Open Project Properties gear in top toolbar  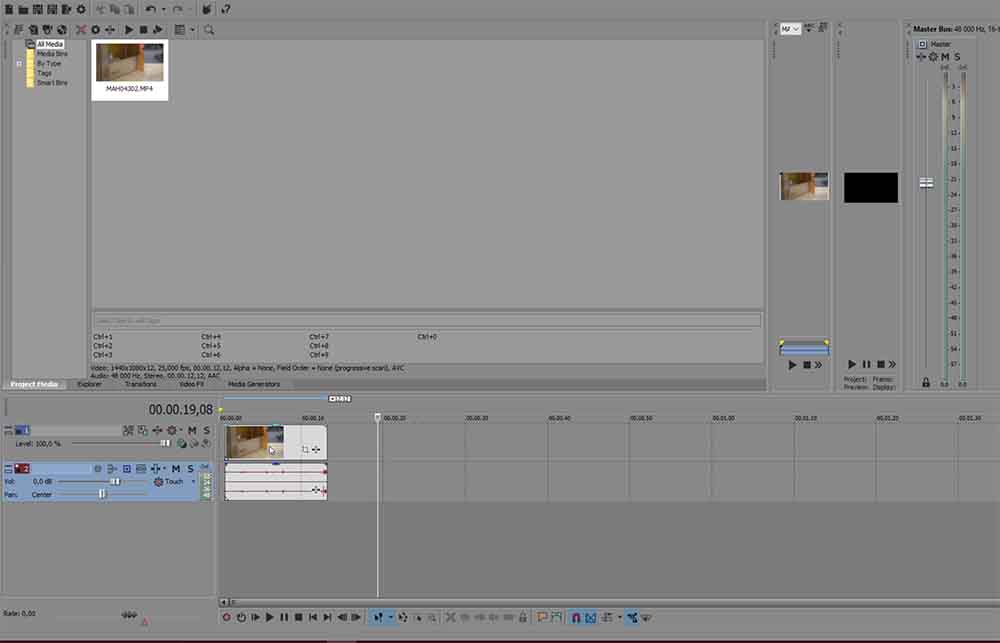tap(81, 10)
